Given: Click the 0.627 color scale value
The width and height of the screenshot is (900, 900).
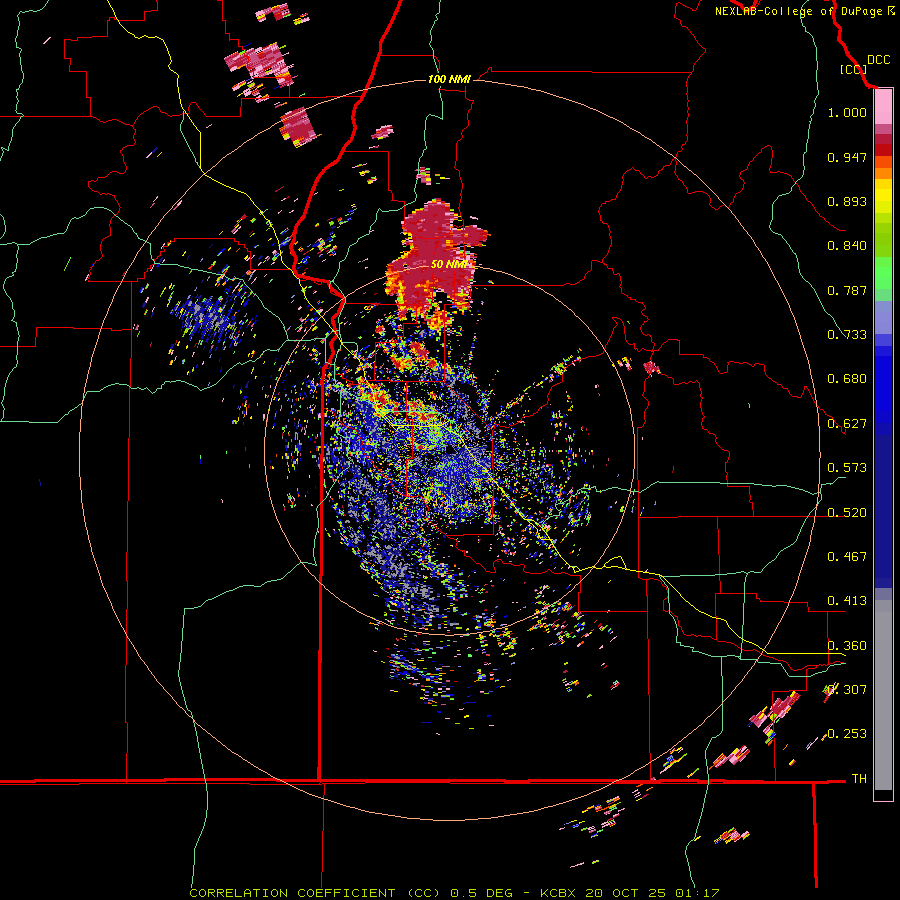Looking at the screenshot, I should click(847, 424).
